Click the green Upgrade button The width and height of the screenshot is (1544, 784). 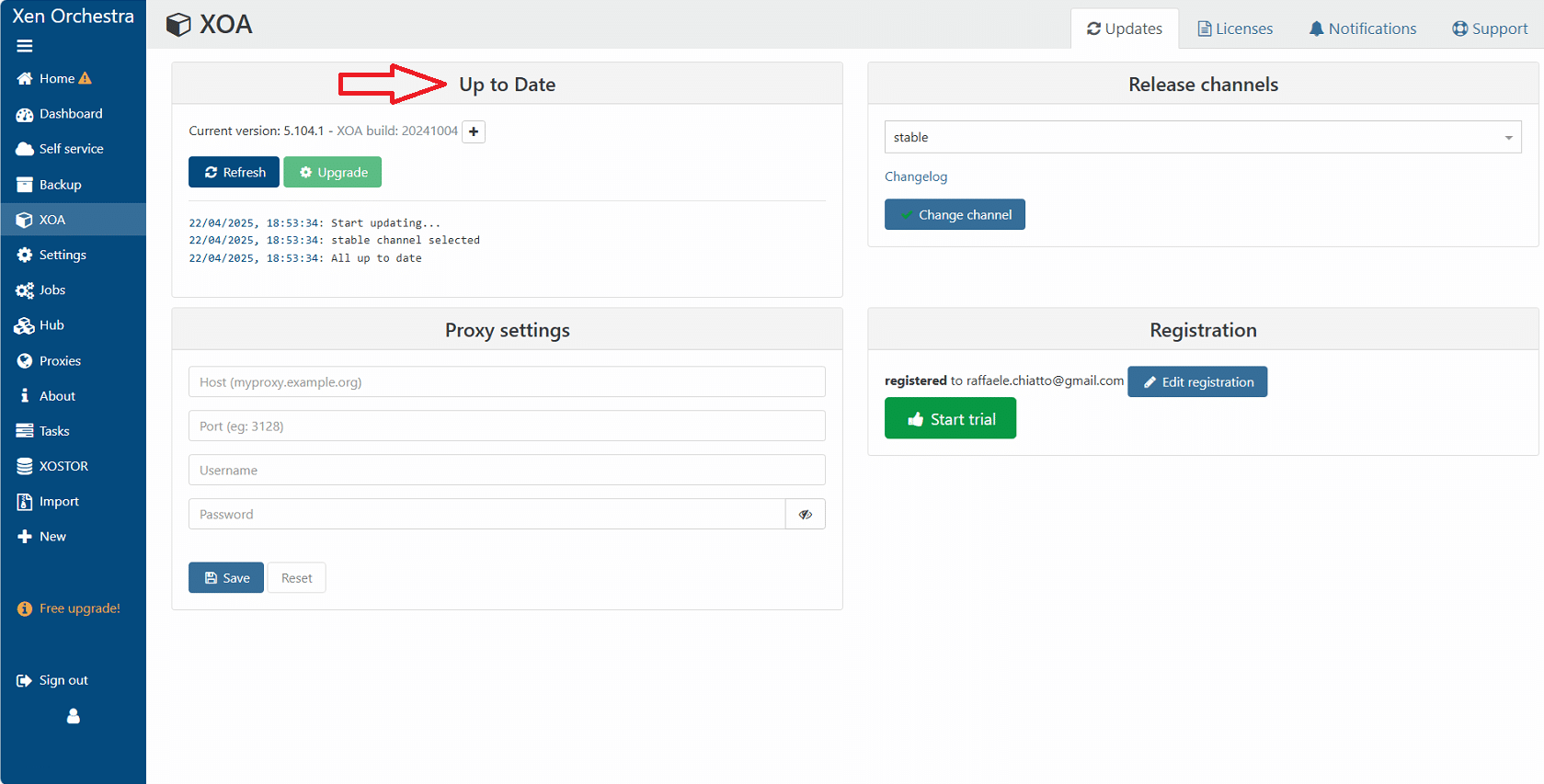[x=333, y=172]
